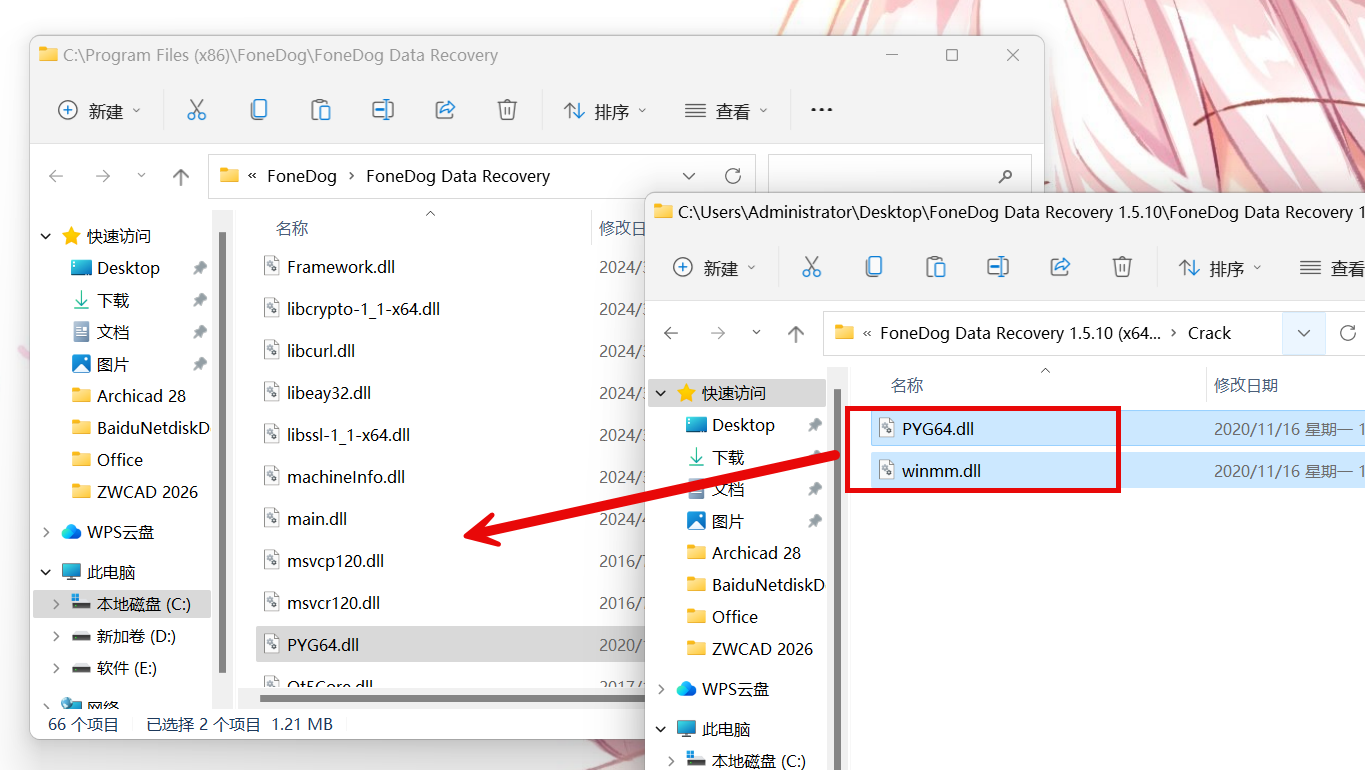Open the 新建 dropdown in left window
The width and height of the screenshot is (1365, 770).
click(x=100, y=111)
